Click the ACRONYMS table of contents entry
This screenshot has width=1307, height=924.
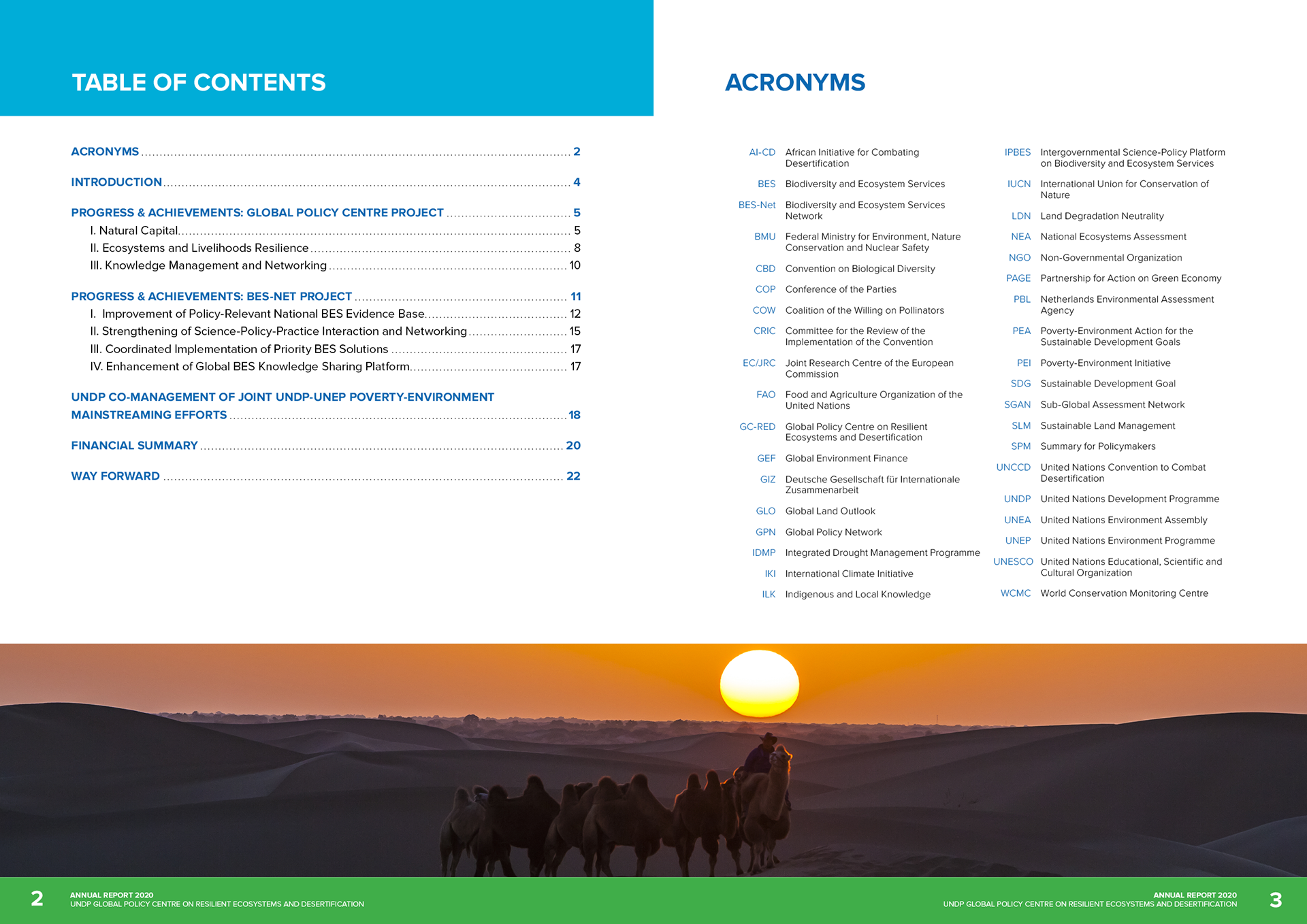point(105,152)
